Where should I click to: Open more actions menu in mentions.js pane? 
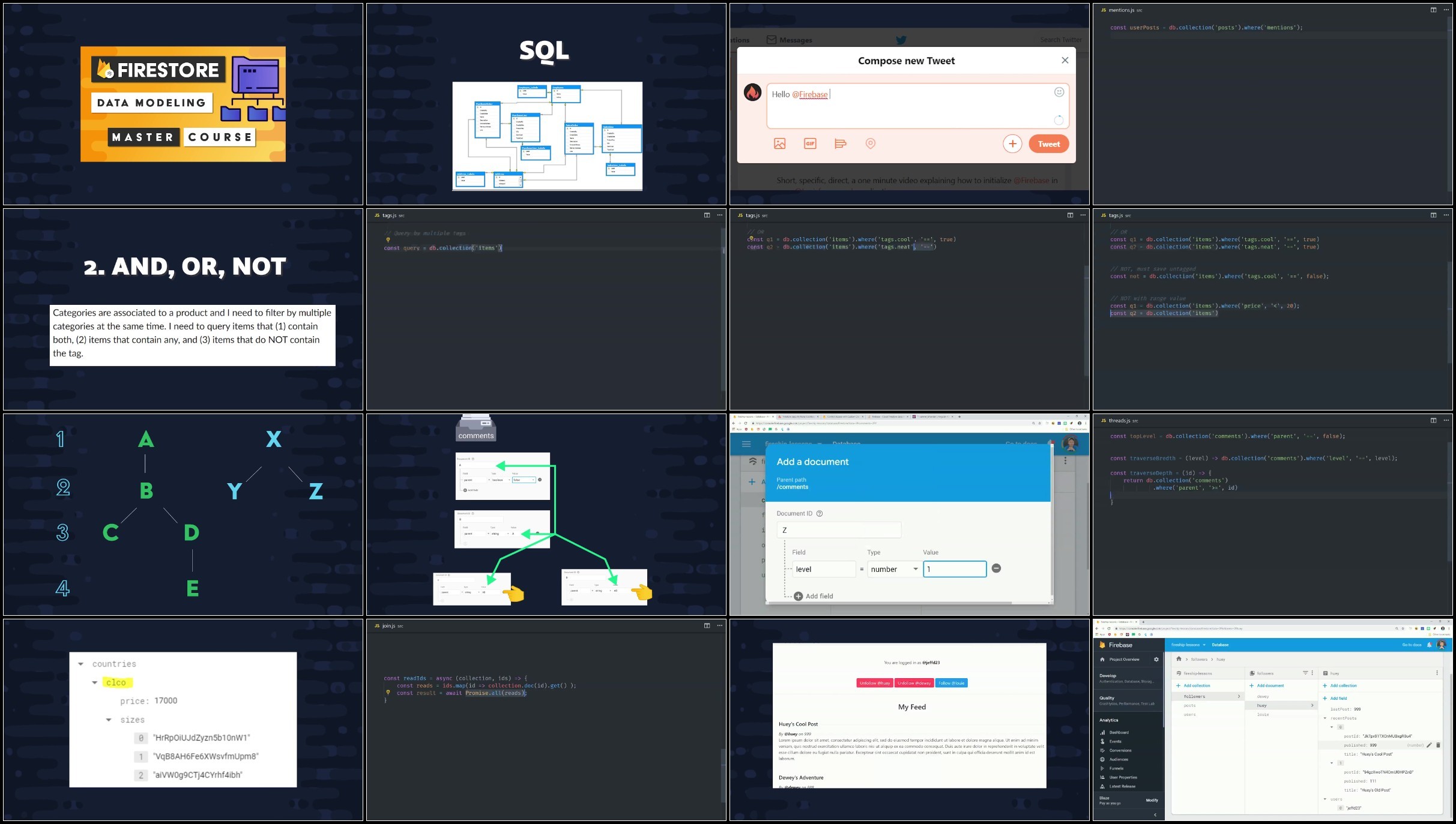point(1446,10)
